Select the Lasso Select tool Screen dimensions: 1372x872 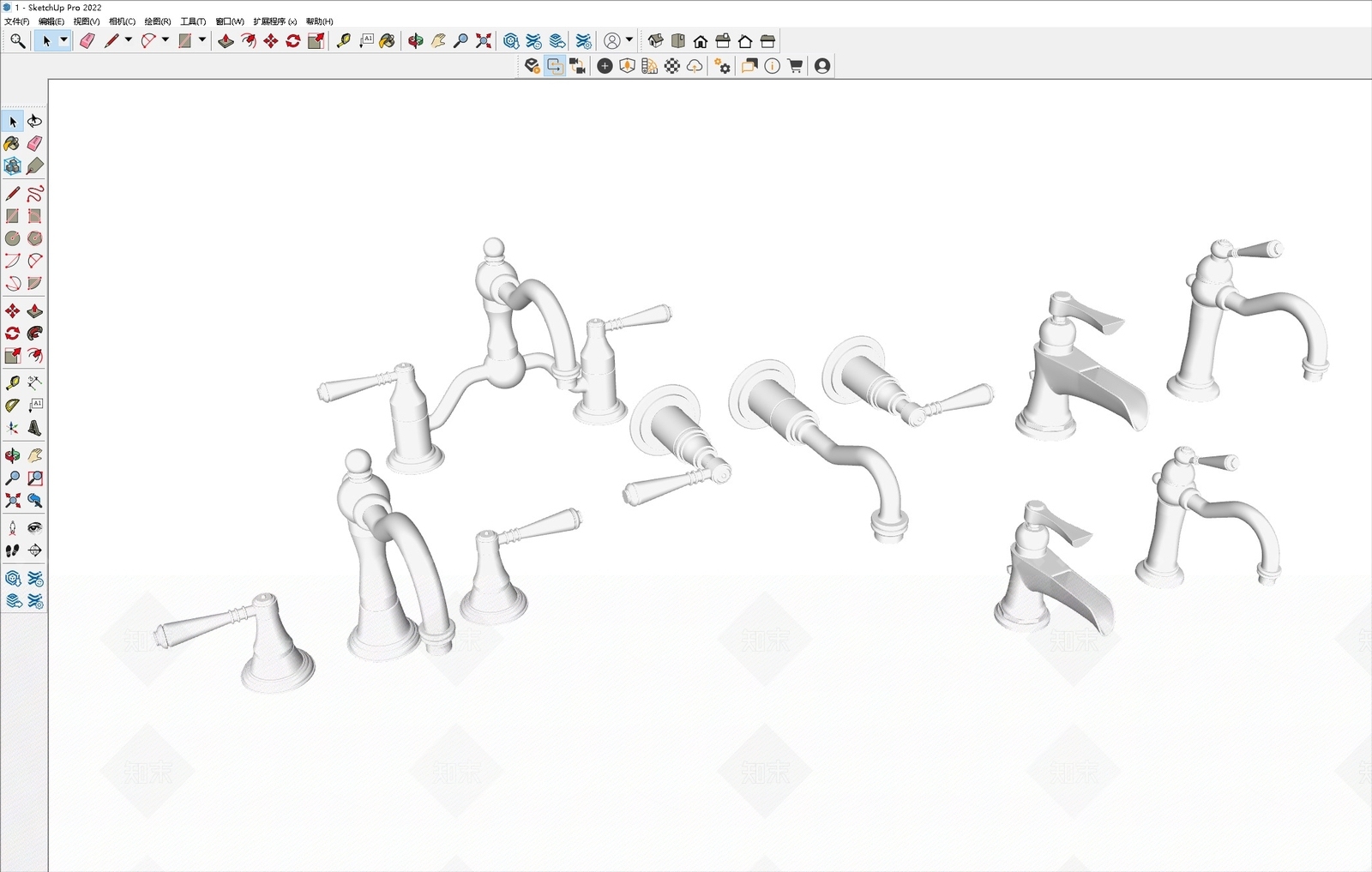click(x=34, y=121)
